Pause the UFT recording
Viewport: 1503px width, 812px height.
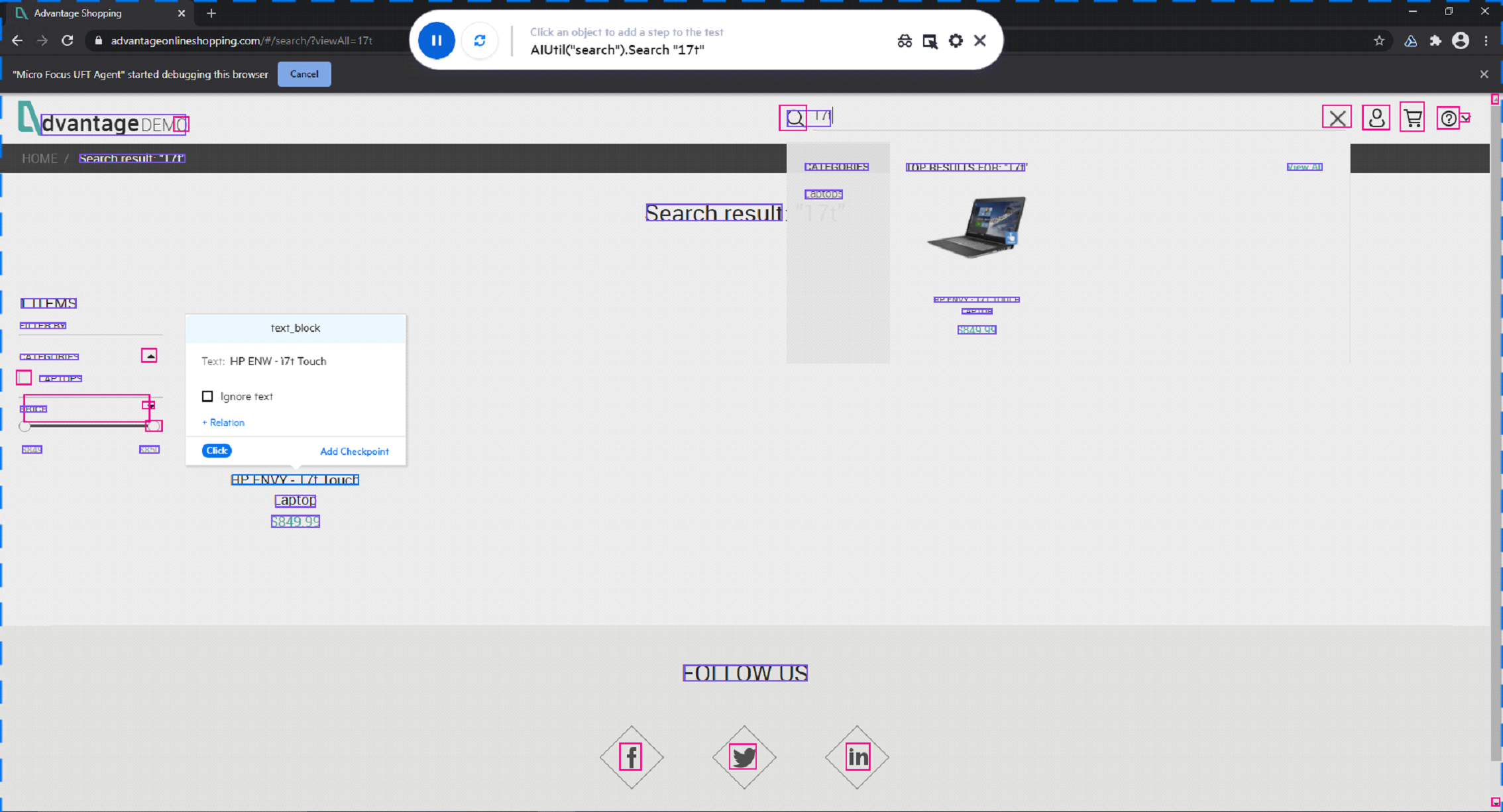[437, 40]
